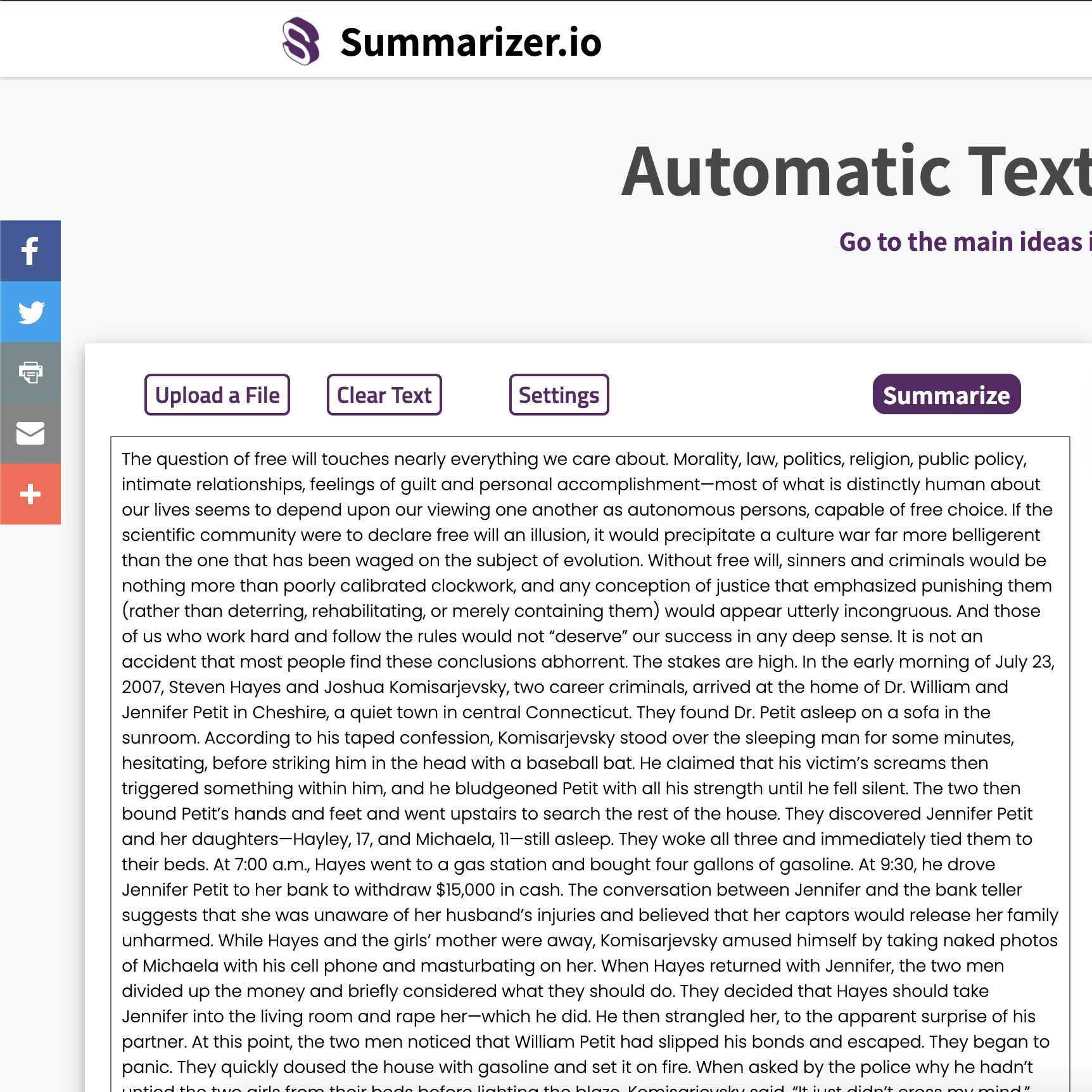
Task: Open the Summarizer.io home link text
Action: coord(471,42)
